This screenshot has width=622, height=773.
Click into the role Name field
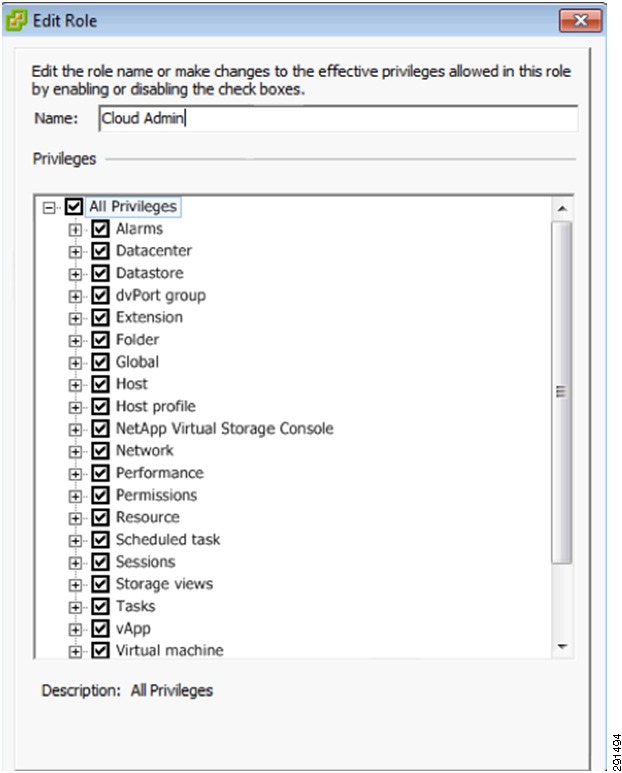coord(338,118)
